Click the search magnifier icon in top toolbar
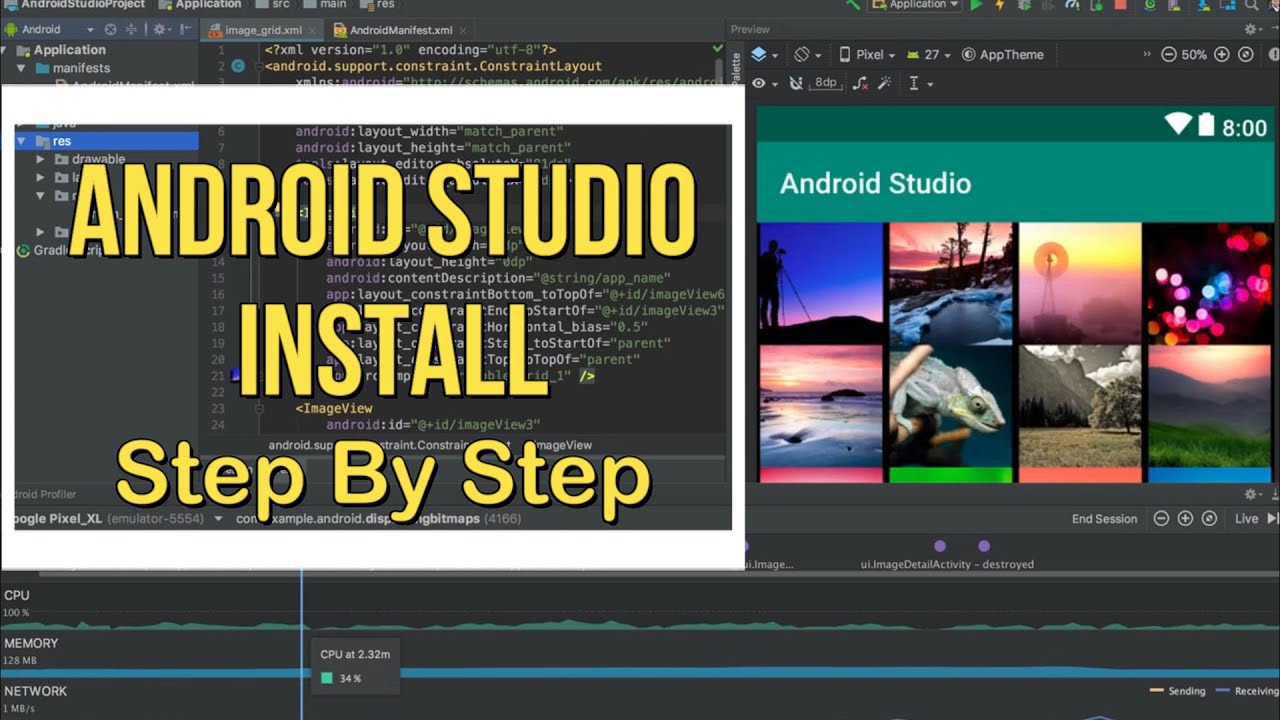The height and width of the screenshot is (720, 1280). (1252, 5)
